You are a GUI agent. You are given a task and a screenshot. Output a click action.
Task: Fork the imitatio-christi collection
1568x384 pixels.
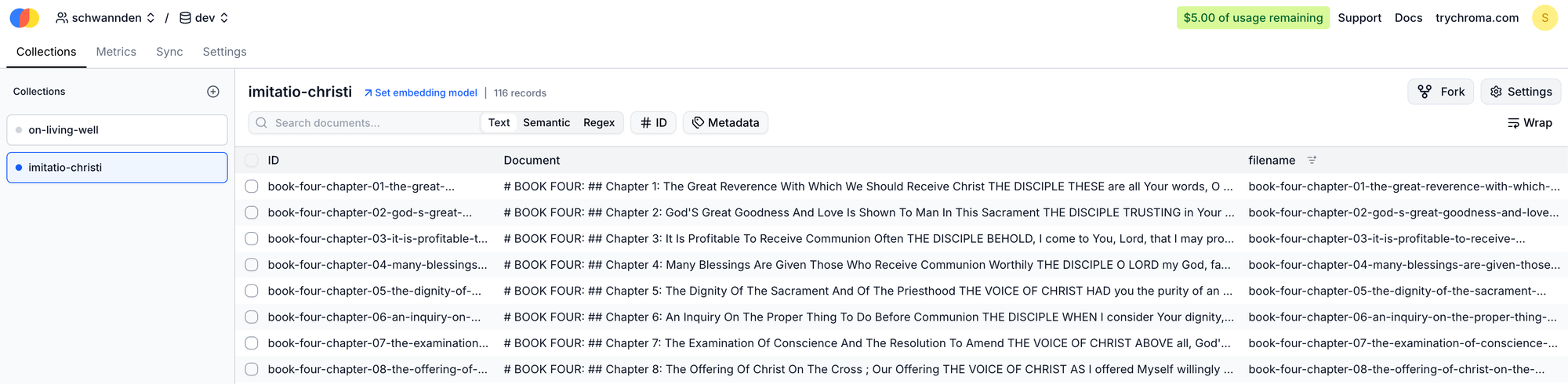[x=1441, y=92]
